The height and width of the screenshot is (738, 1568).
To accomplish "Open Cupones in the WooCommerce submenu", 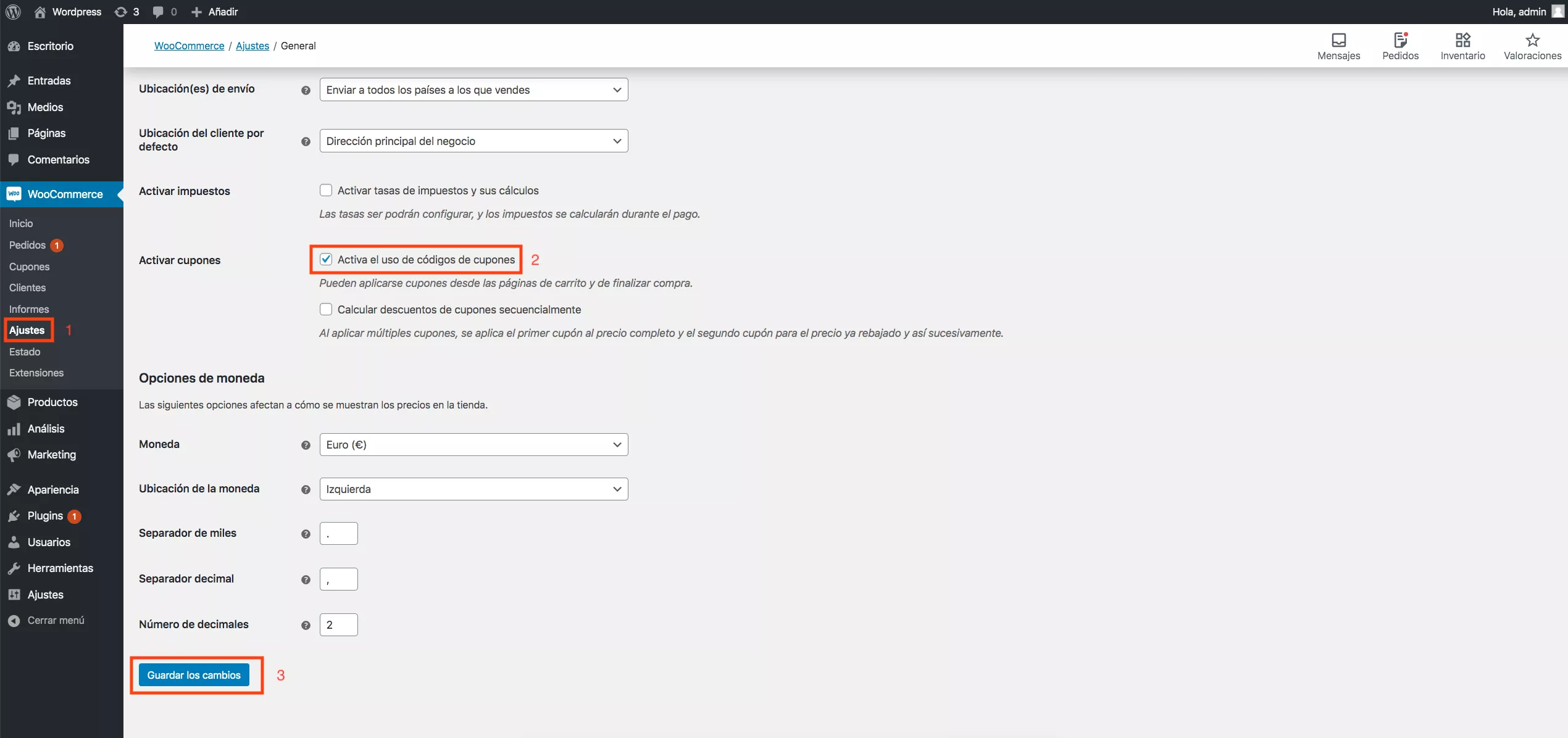I will (29, 267).
